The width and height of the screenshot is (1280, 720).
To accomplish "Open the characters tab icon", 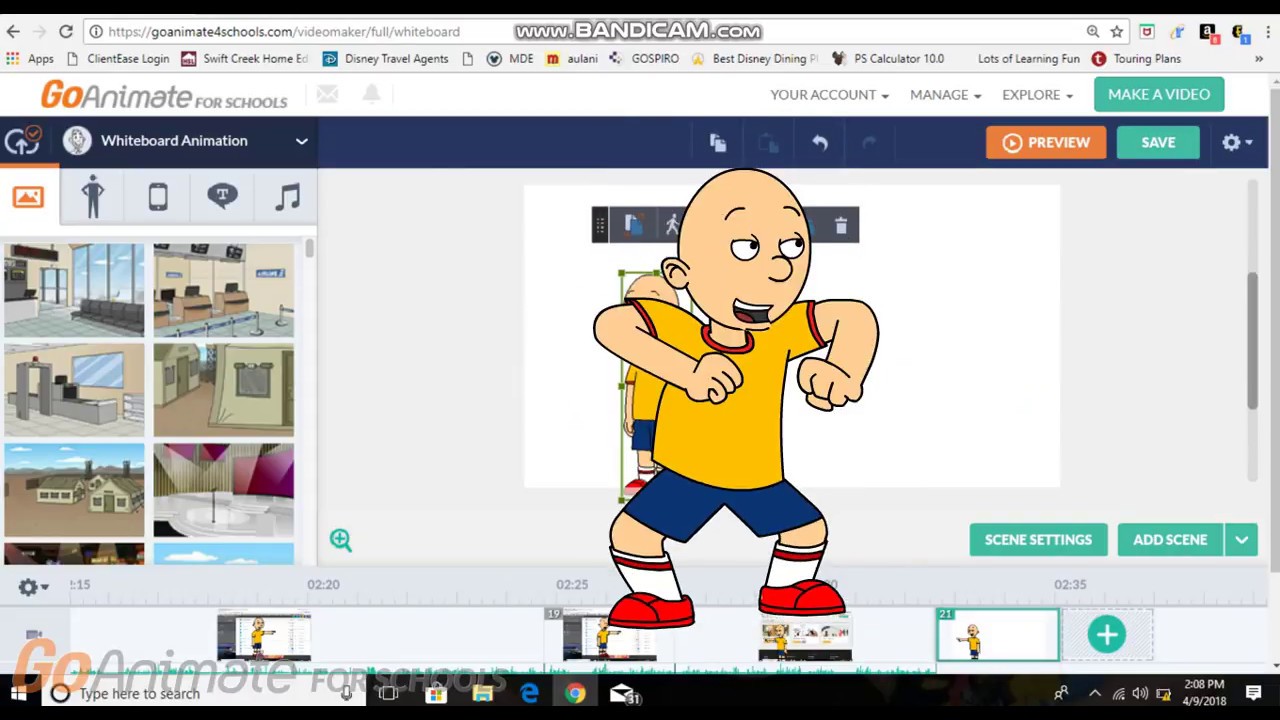I will coord(93,196).
